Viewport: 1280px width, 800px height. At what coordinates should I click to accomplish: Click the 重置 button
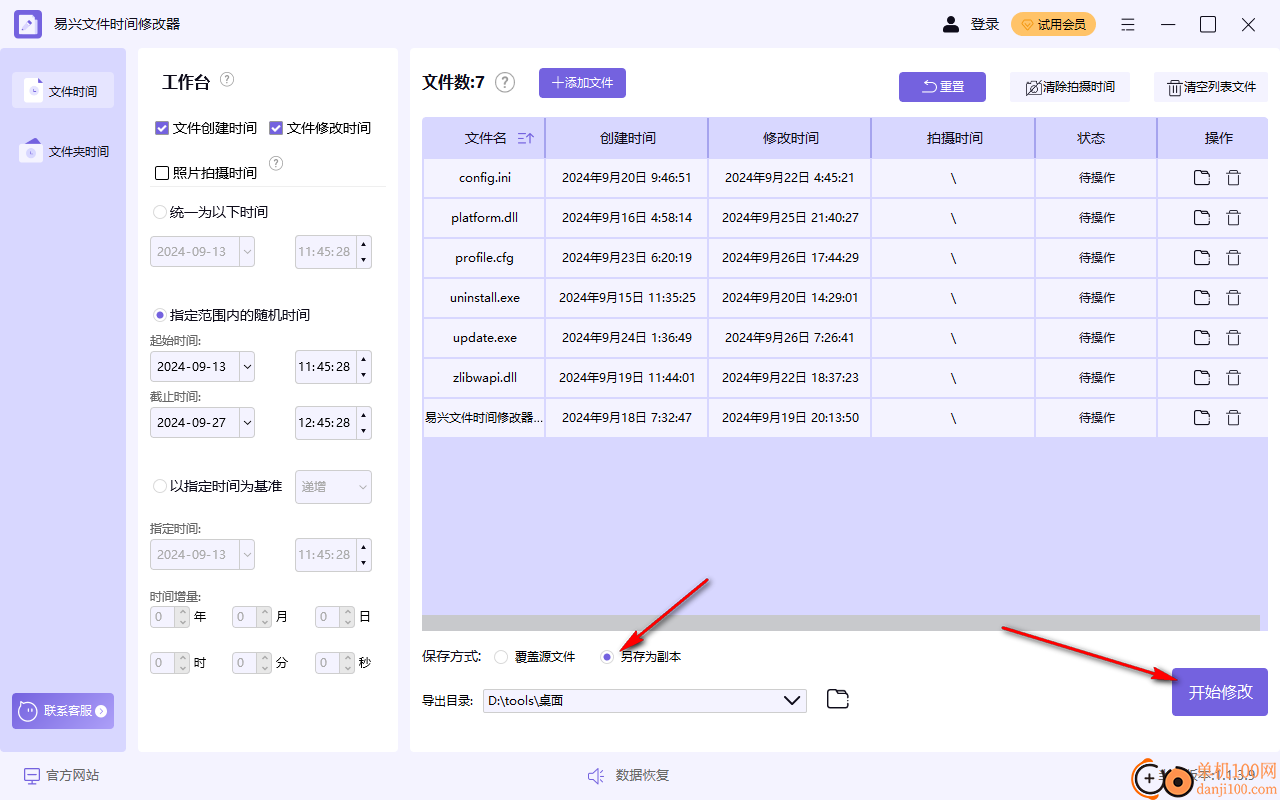[942, 87]
